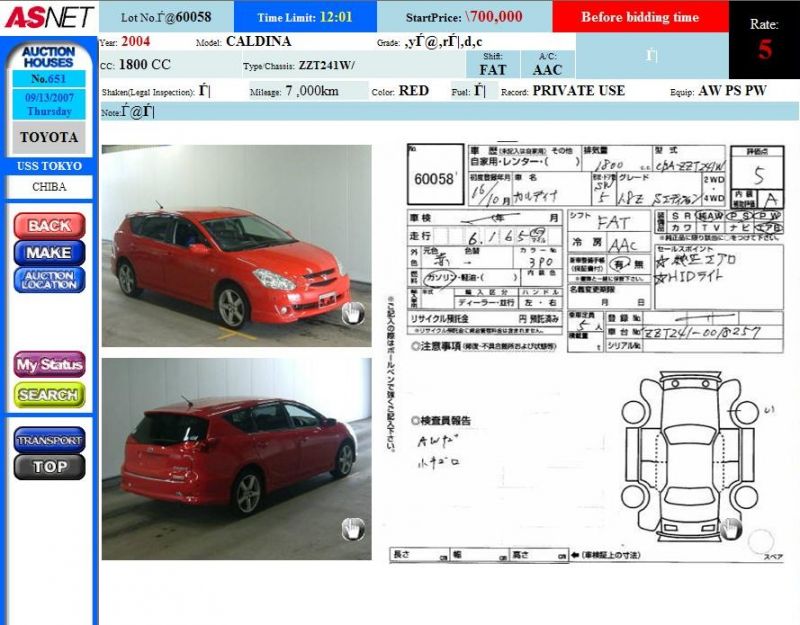The width and height of the screenshot is (800, 625).
Task: Click the TOYOTA make label
Action: 49,137
